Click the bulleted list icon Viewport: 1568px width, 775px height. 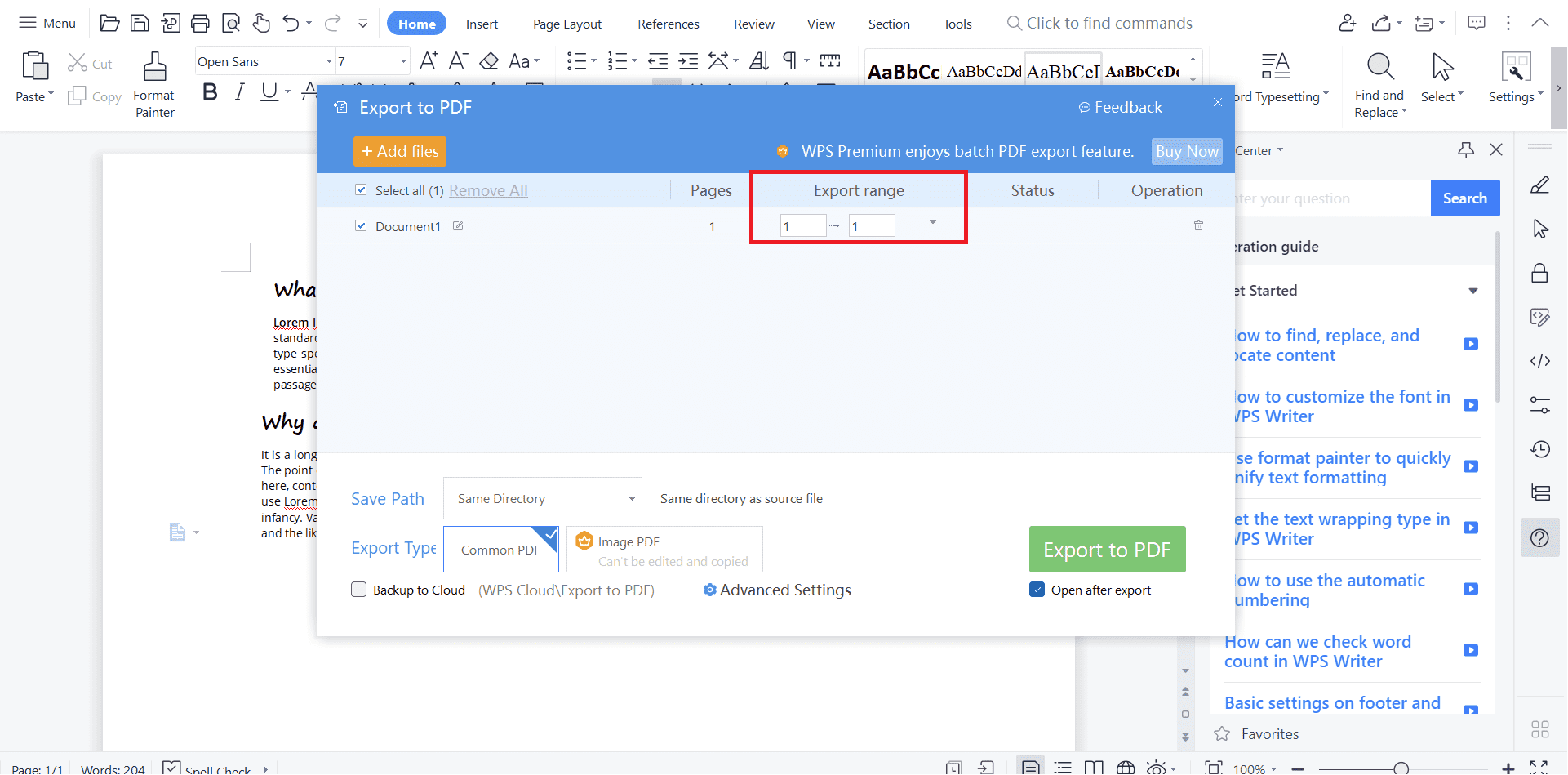[x=577, y=60]
